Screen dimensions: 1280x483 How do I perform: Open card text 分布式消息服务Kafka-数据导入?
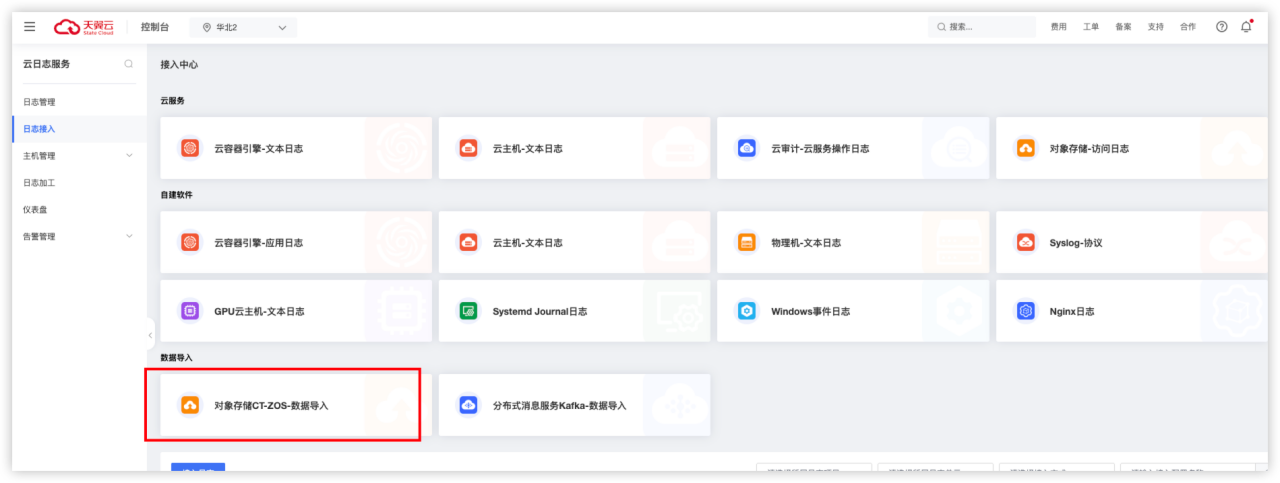(559, 406)
